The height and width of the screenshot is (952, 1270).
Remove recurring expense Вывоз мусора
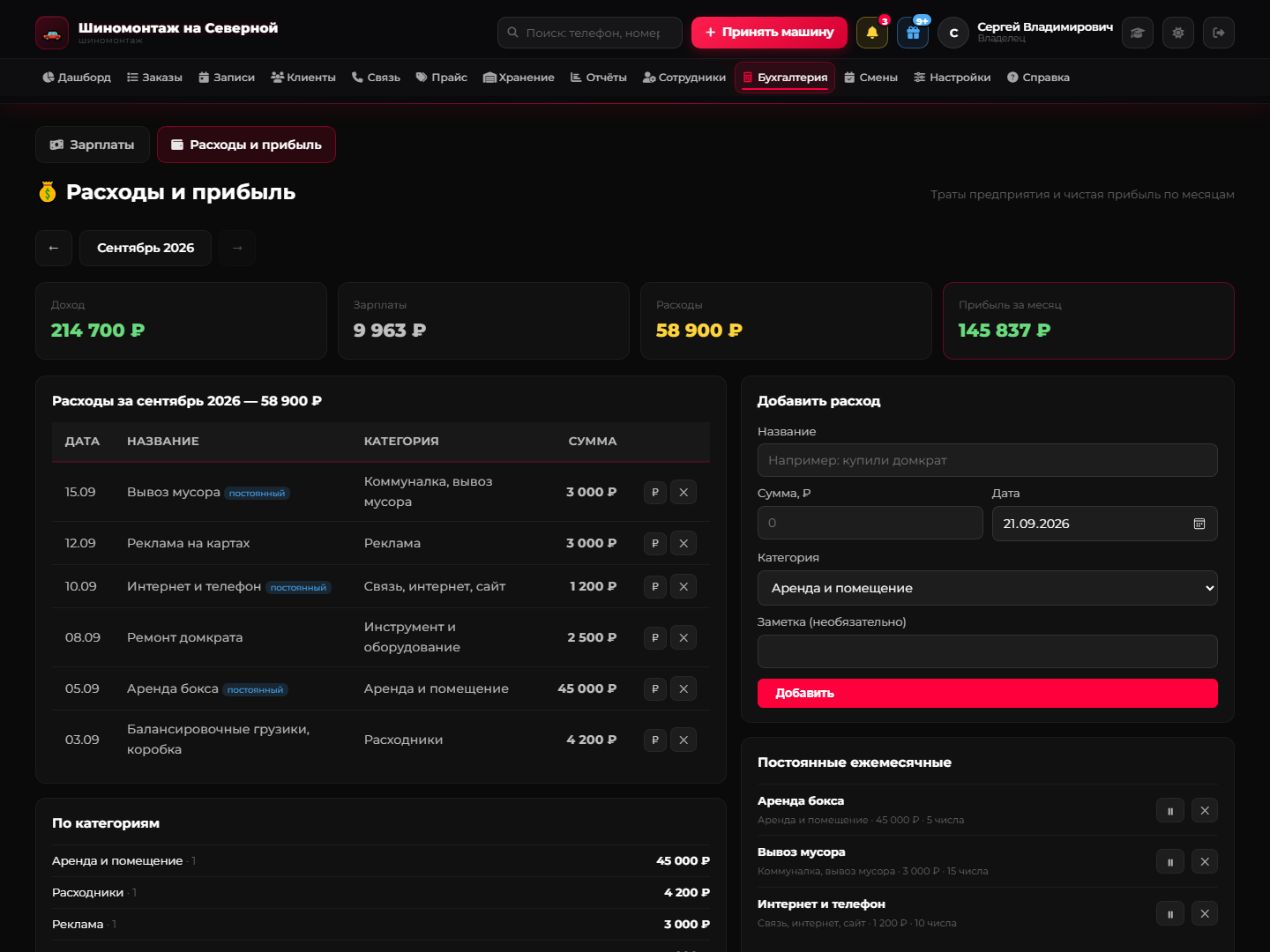pyautogui.click(x=1205, y=861)
